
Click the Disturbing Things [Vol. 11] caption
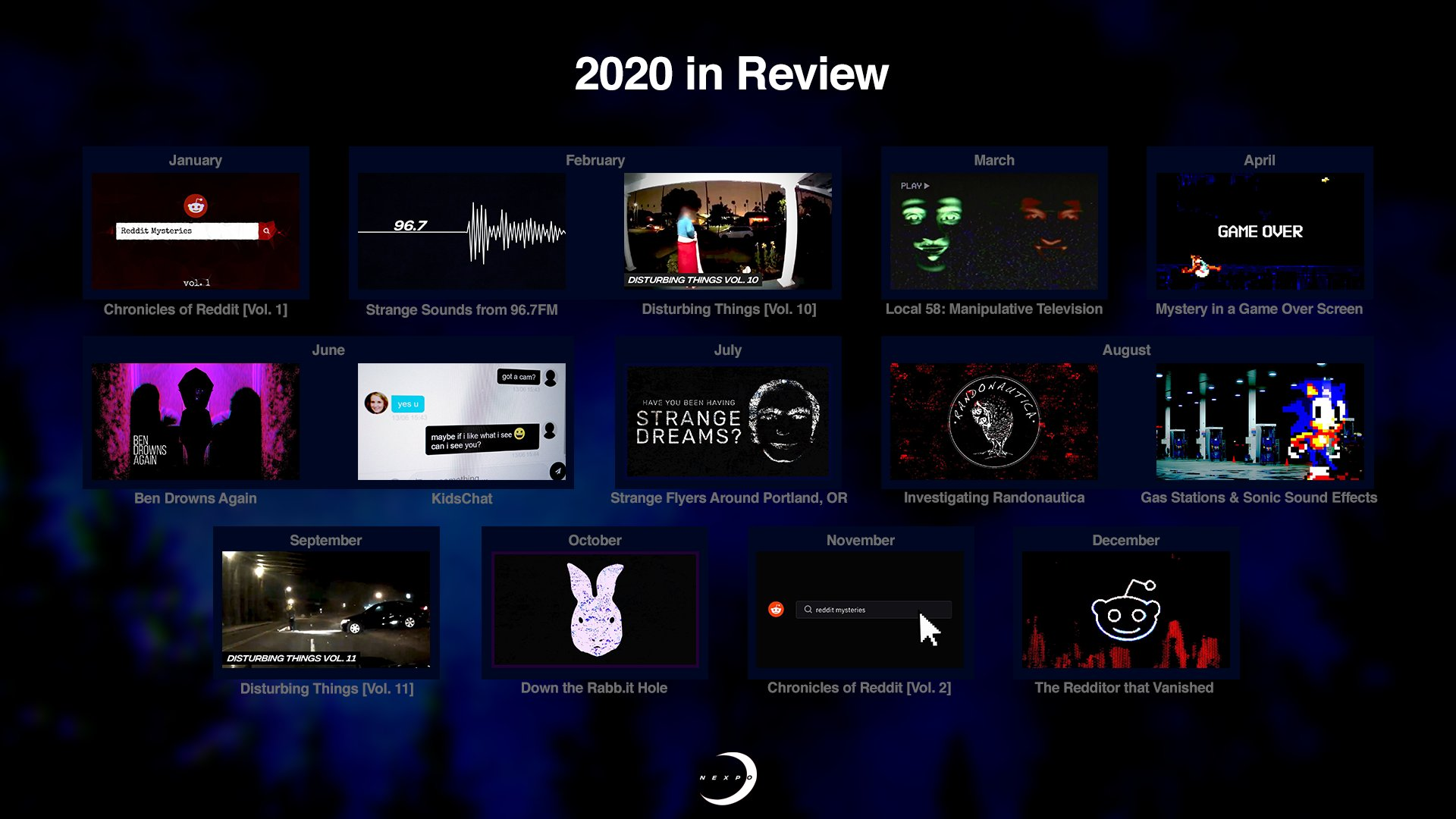tap(327, 689)
